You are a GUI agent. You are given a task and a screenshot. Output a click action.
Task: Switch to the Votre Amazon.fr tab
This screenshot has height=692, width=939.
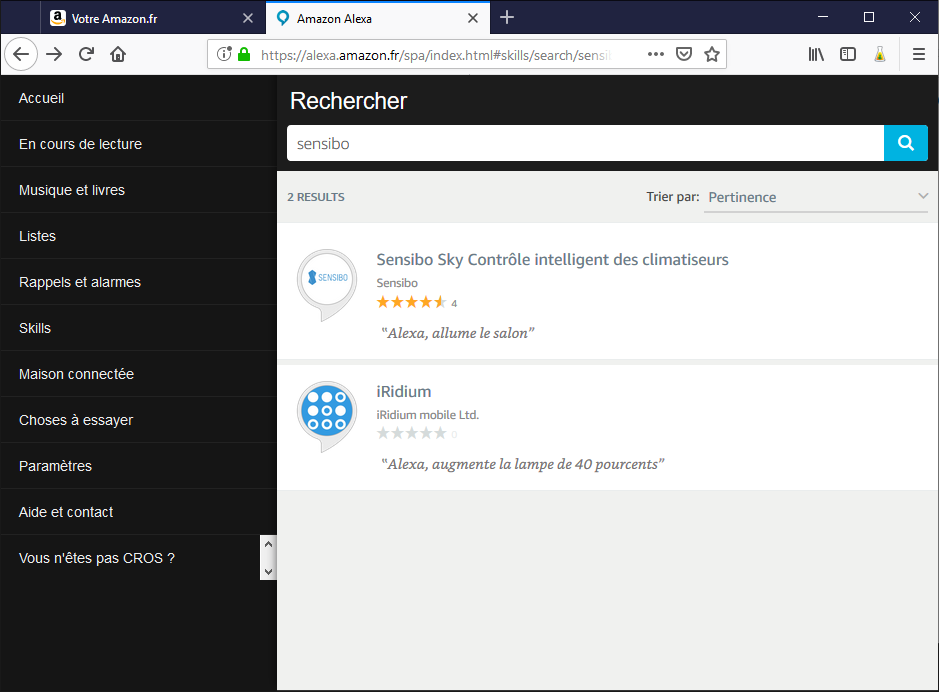153,18
